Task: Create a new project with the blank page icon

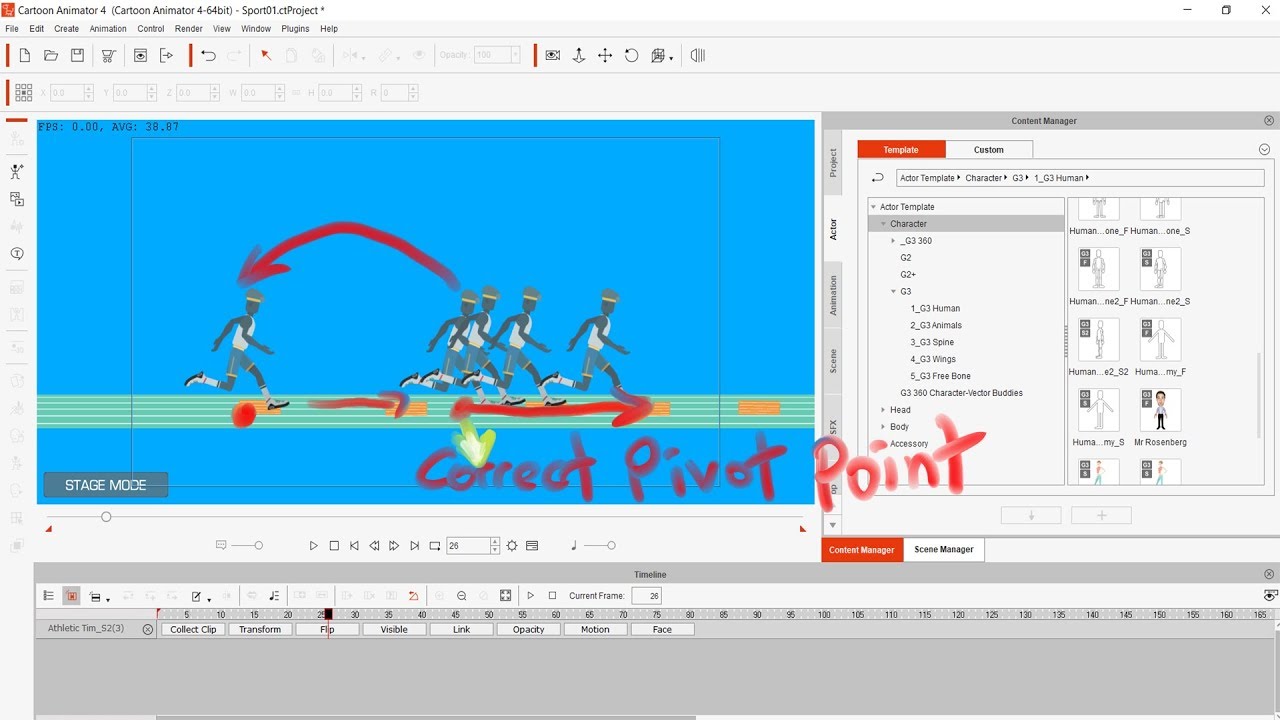Action: click(24, 56)
